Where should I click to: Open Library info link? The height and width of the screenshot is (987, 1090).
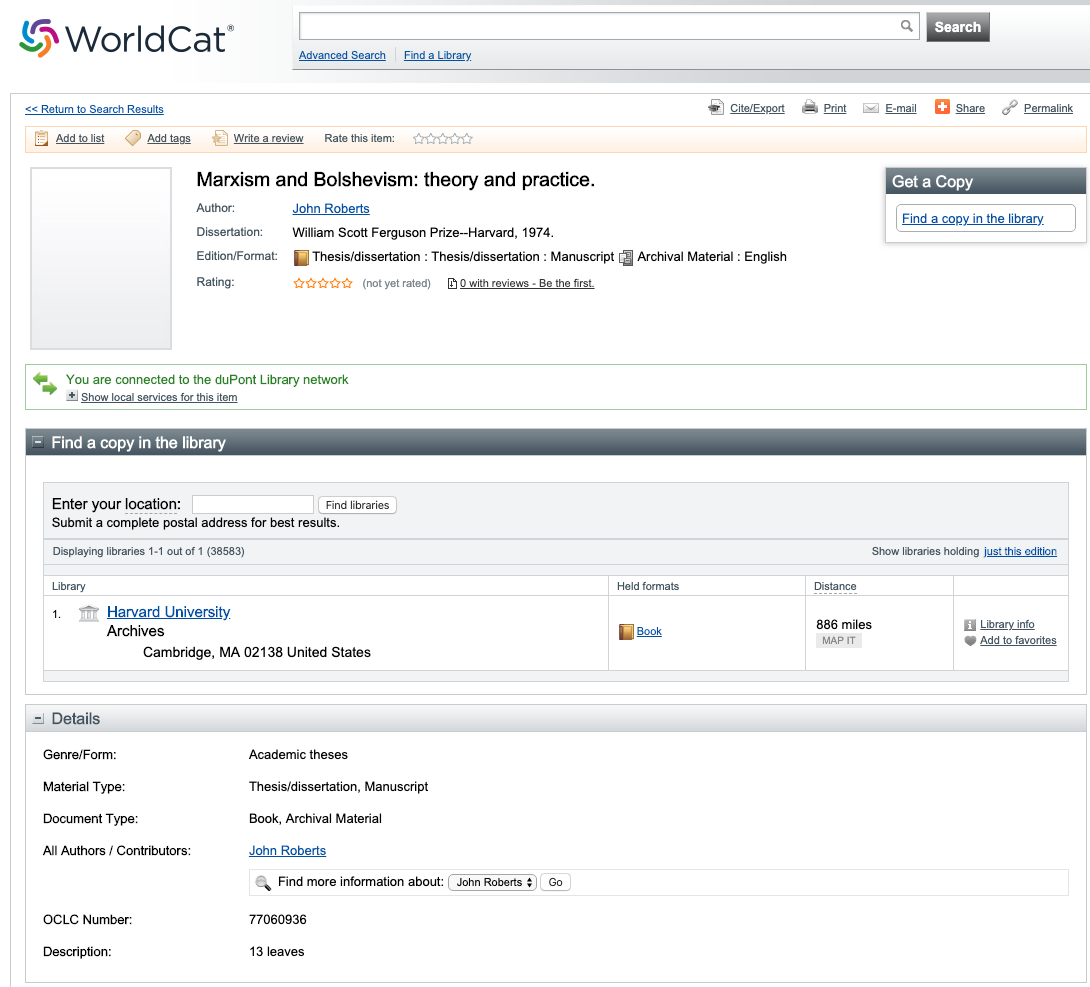(1007, 625)
